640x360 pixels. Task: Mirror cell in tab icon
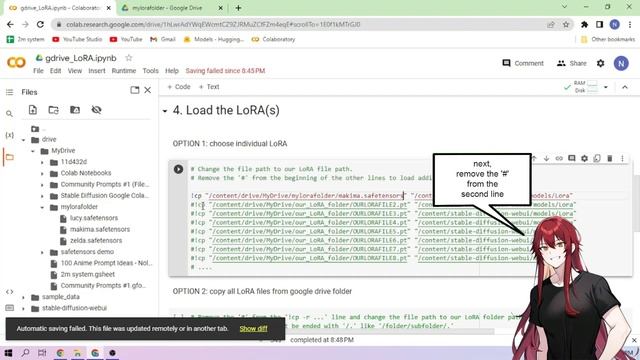pos(597,158)
